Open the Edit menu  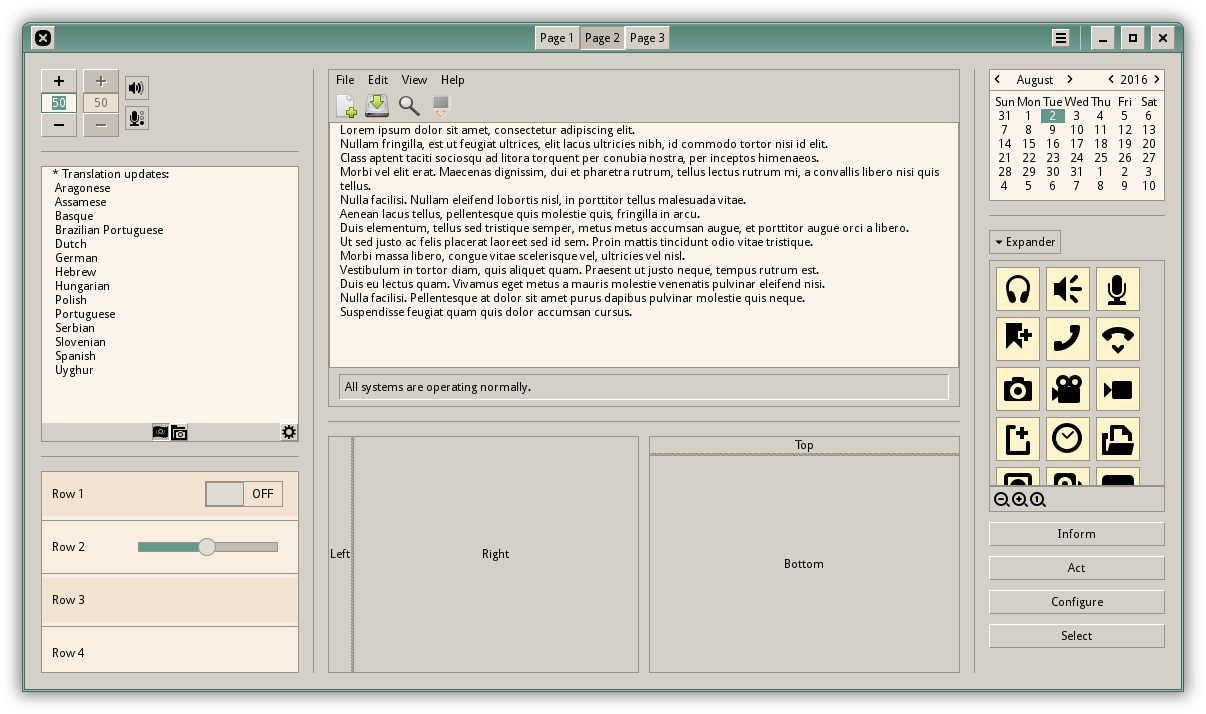[378, 80]
